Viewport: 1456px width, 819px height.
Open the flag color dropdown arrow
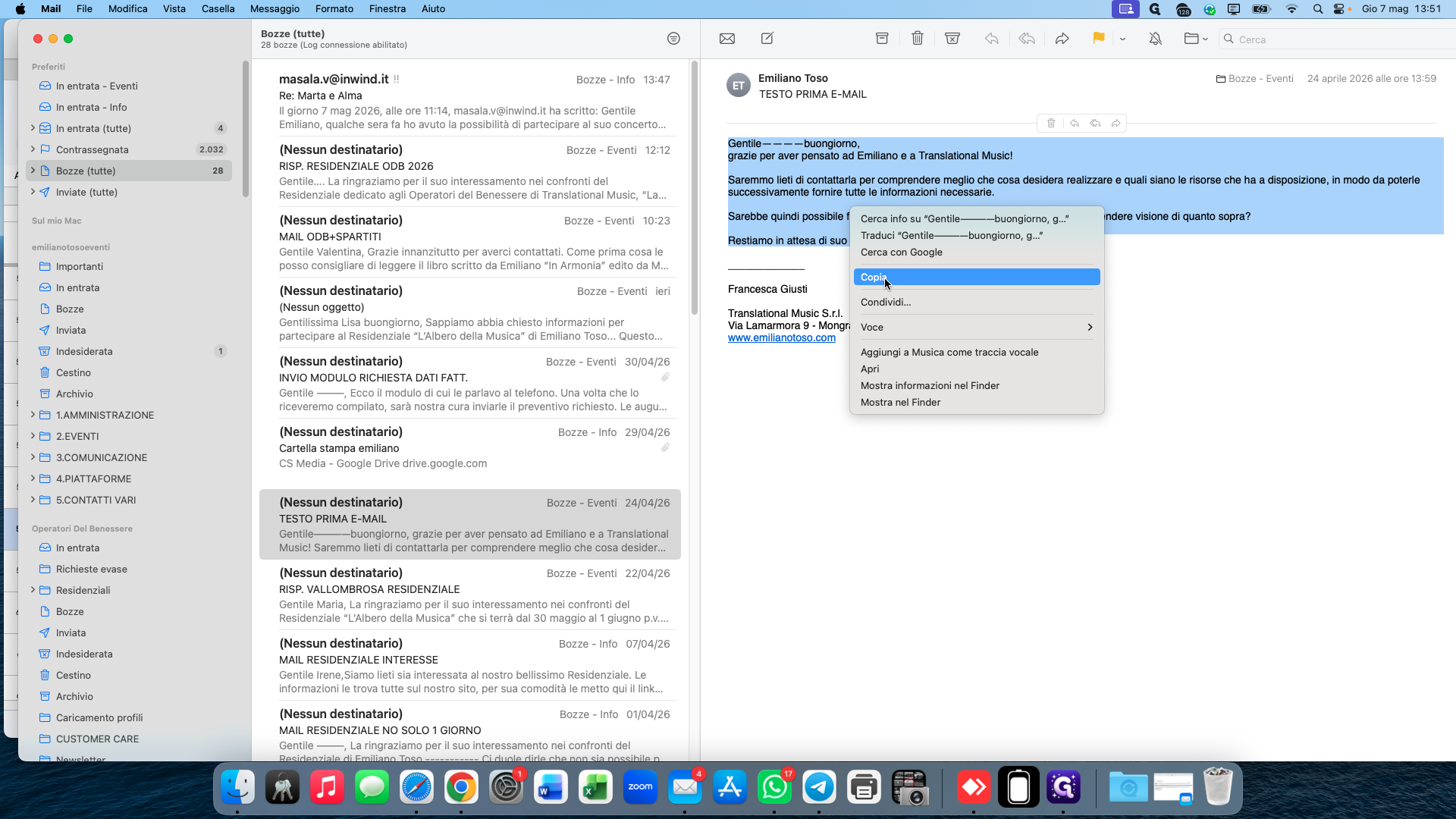(1122, 39)
